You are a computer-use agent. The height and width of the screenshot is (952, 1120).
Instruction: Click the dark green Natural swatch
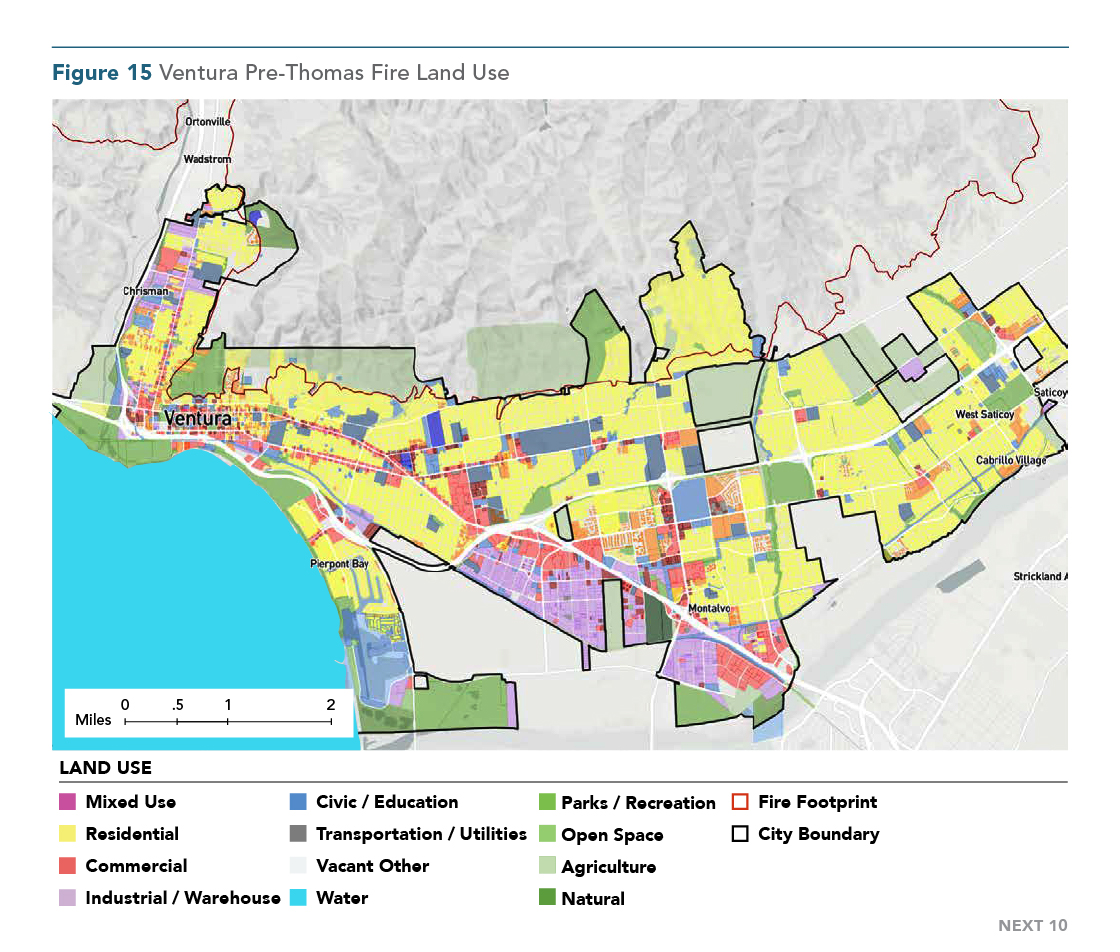click(x=546, y=899)
